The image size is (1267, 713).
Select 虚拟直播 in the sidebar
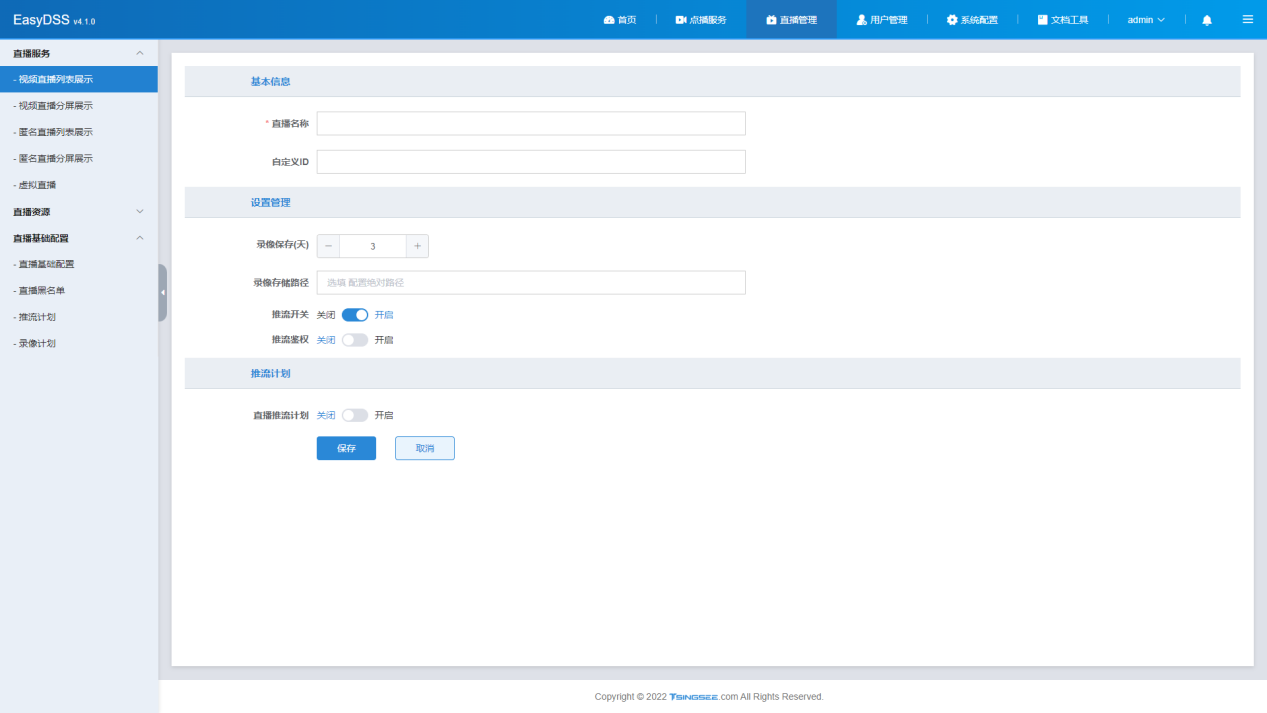38,185
